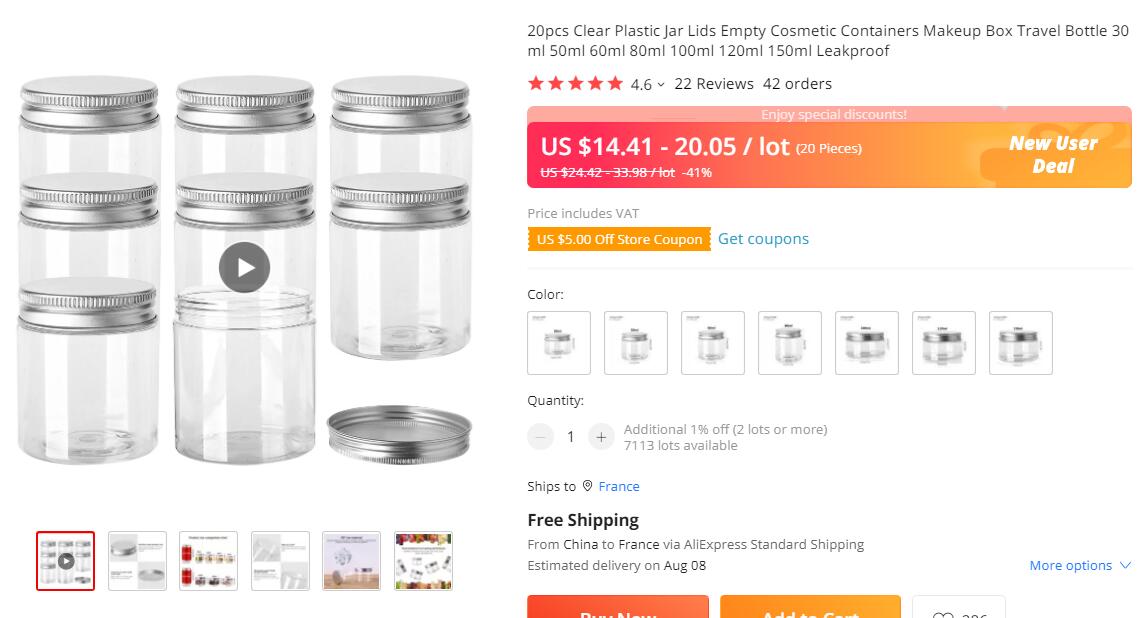Screen dimensions: 1144x618
Task: Click the New User Deal banner
Action: point(1053,155)
